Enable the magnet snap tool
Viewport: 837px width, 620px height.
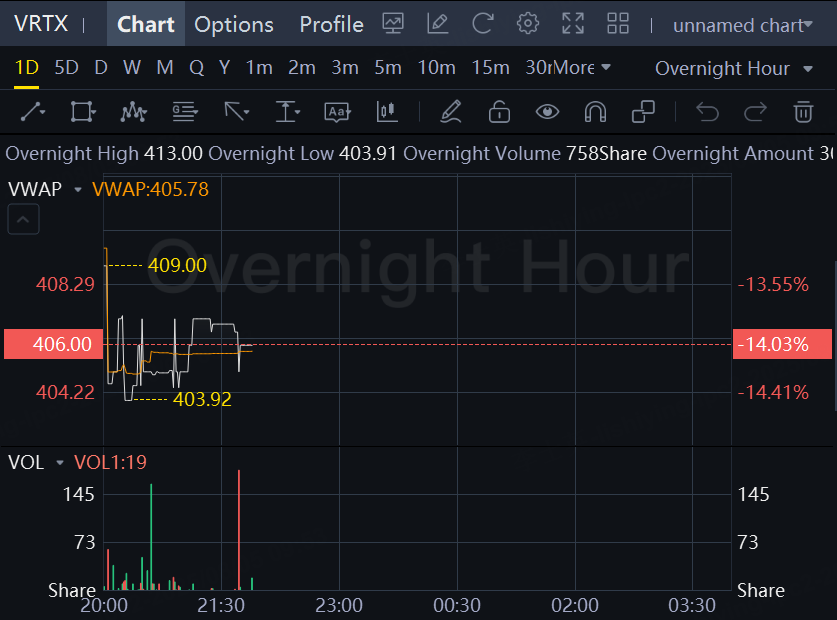[595, 112]
